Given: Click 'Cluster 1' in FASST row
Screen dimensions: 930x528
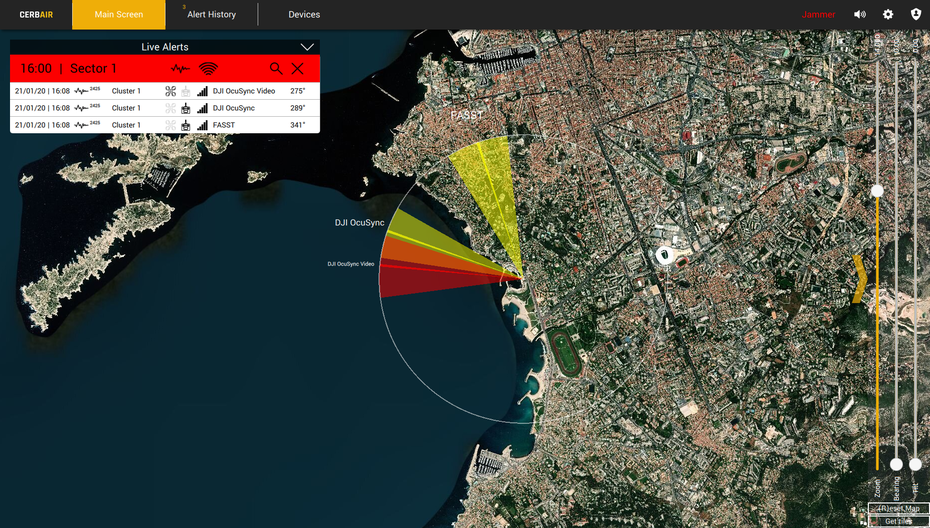Looking at the screenshot, I should pyautogui.click(x=126, y=125).
